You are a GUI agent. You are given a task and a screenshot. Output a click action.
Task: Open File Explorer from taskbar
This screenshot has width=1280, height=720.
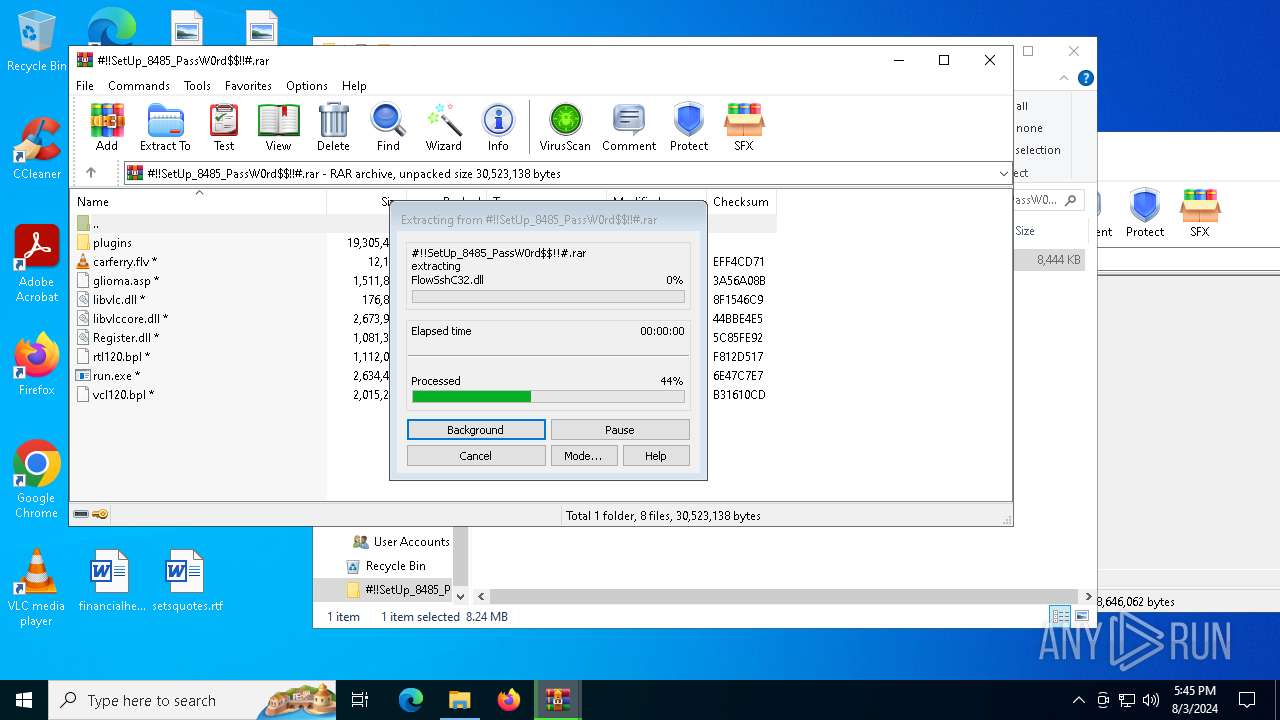[x=459, y=700]
